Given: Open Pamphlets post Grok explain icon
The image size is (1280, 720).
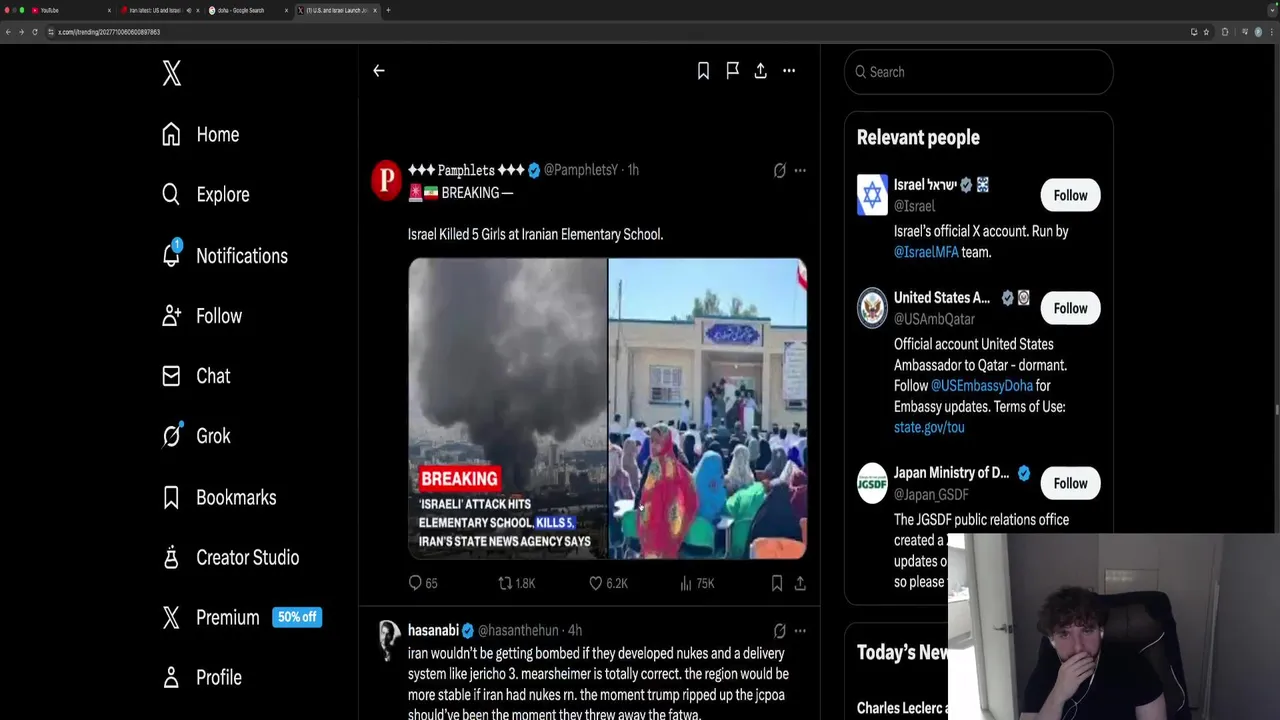Looking at the screenshot, I should pyautogui.click(x=779, y=170).
